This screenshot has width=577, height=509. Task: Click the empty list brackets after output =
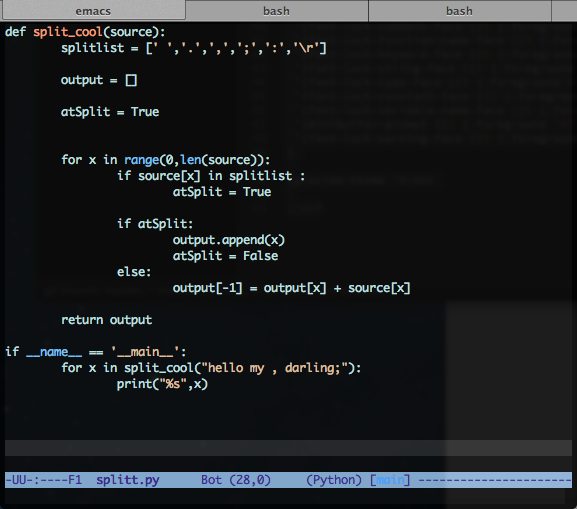click(131, 80)
